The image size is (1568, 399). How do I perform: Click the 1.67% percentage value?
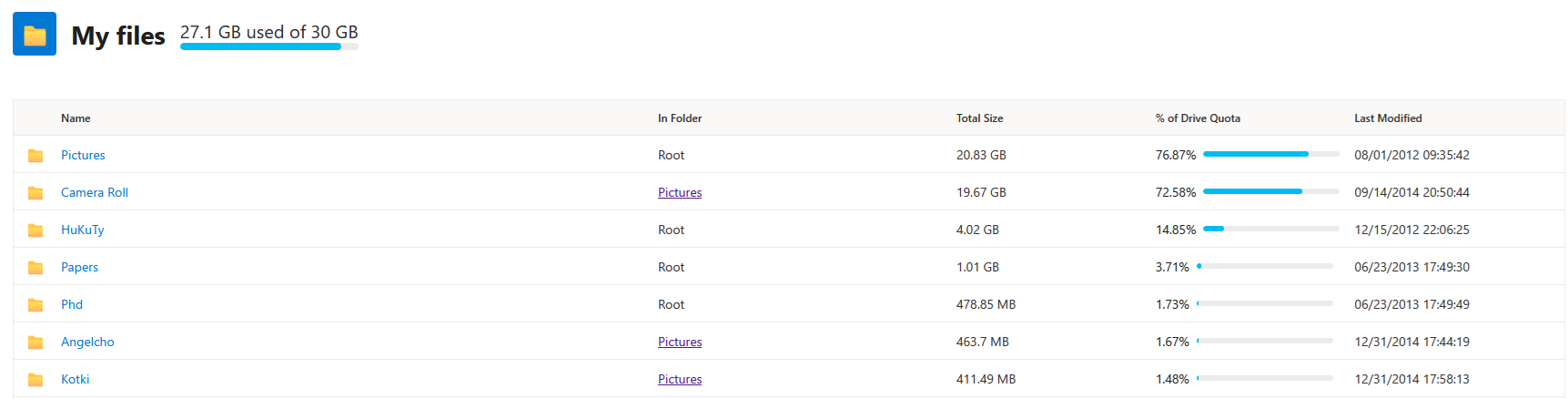(1172, 343)
